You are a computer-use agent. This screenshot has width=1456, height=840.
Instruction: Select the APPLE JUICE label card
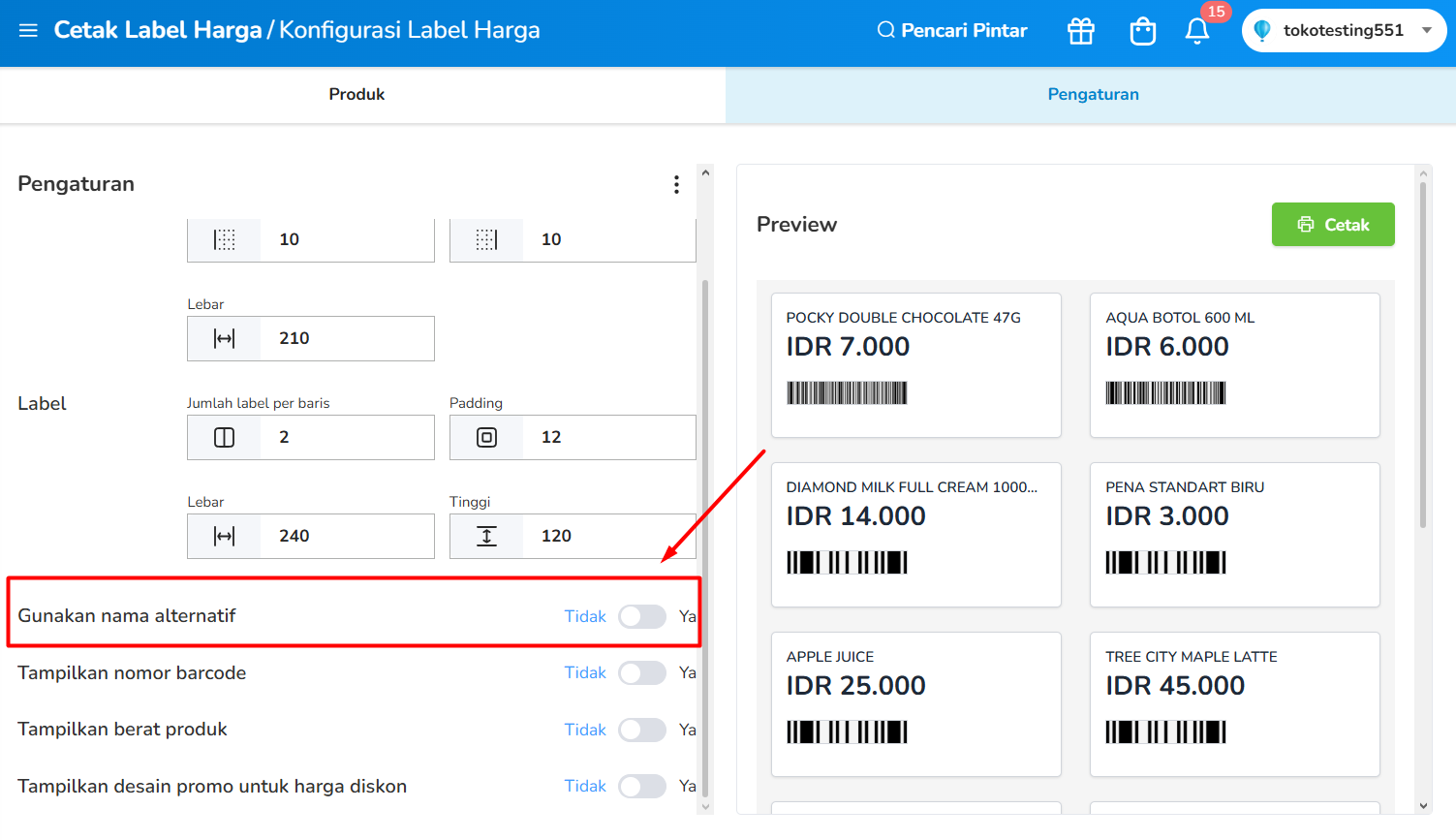click(x=916, y=704)
